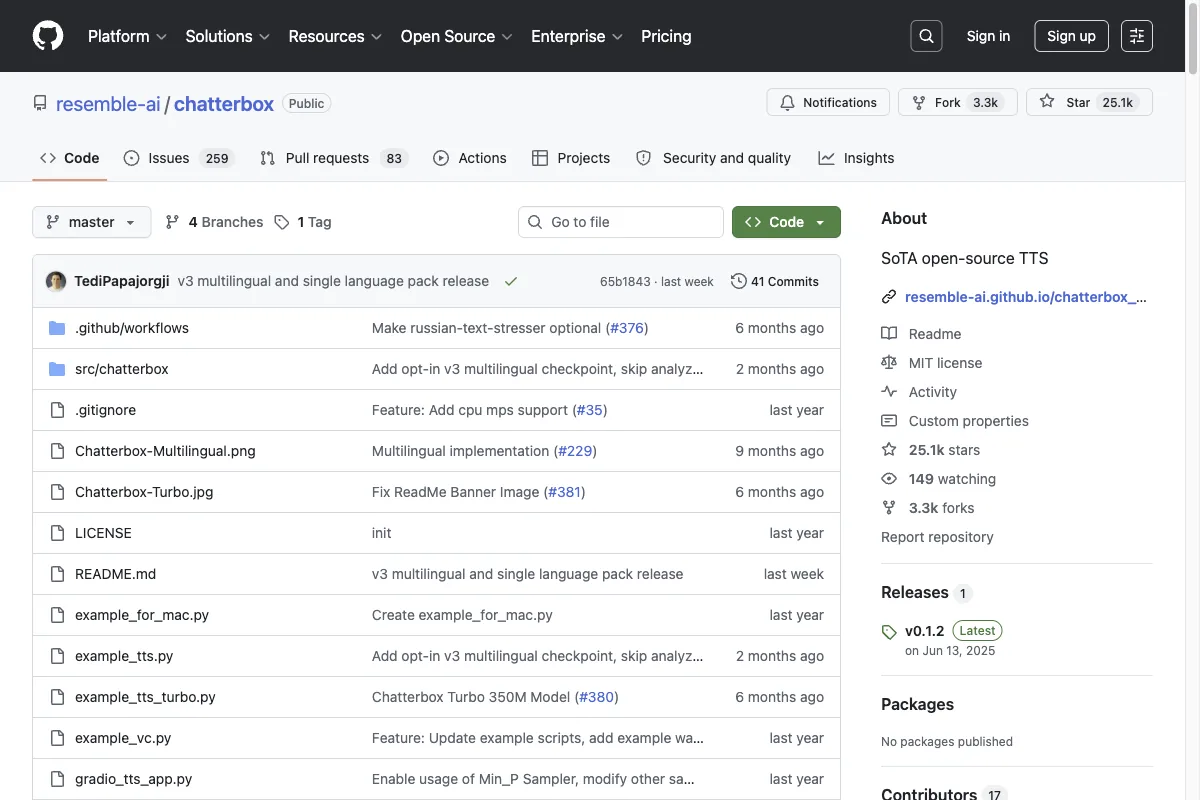Click the file icon next to .gitignore
The image size is (1200, 800).
pyautogui.click(x=57, y=410)
